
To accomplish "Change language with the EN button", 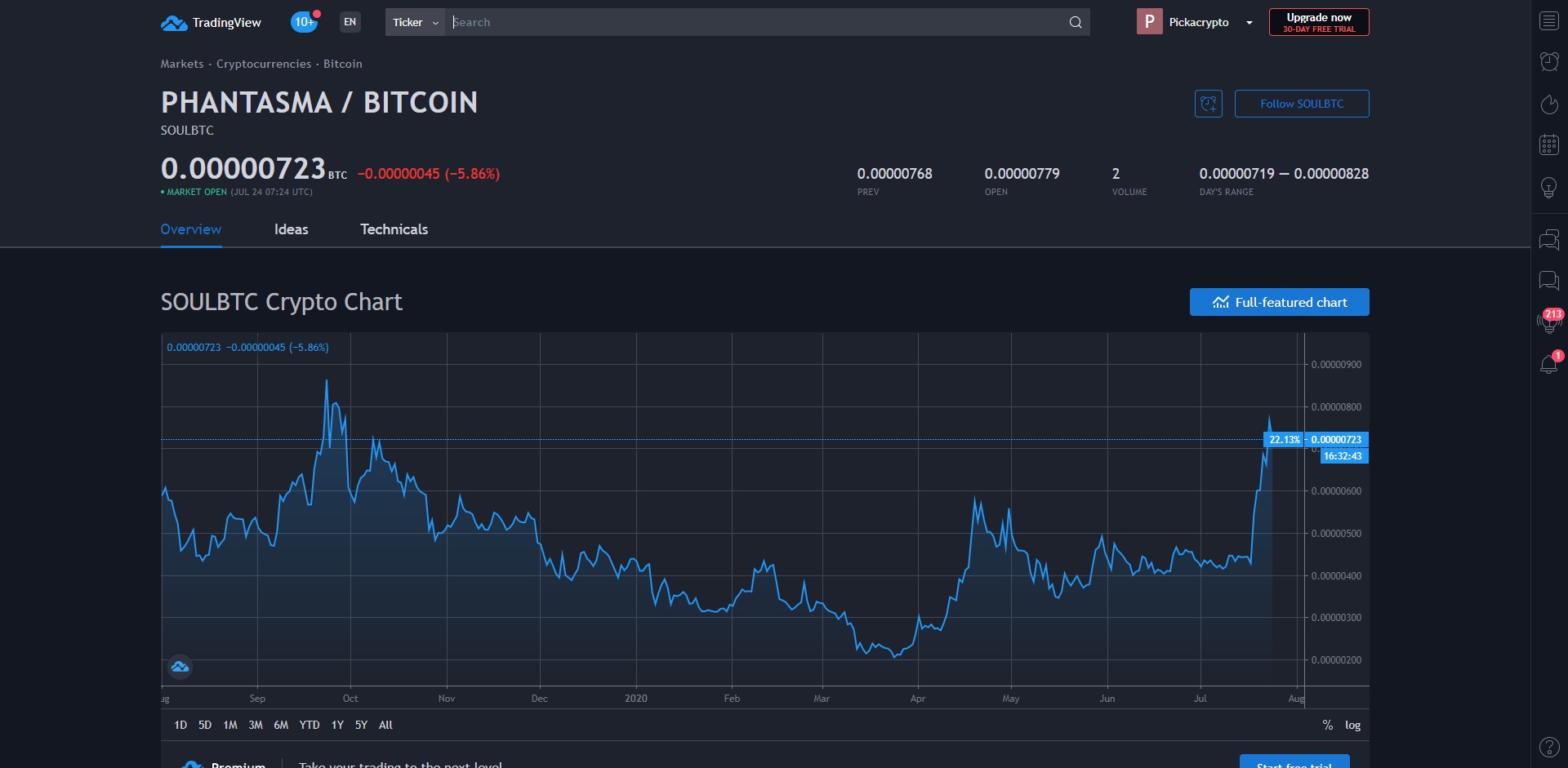I will (x=350, y=22).
